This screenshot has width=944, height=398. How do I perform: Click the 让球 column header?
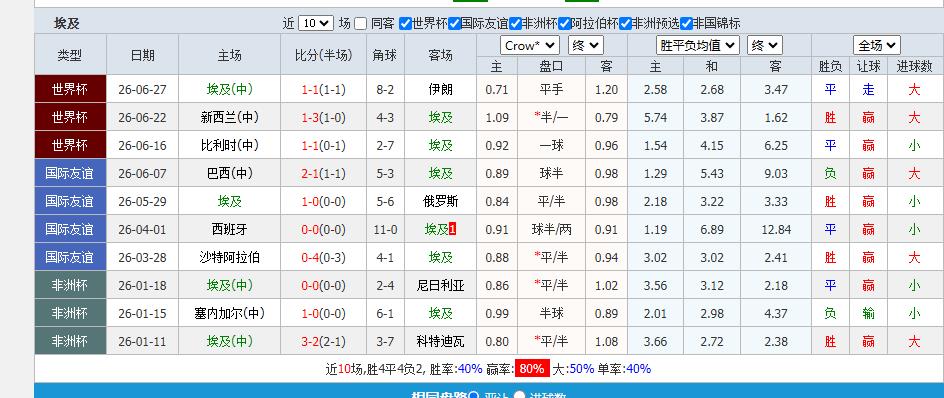tap(868, 66)
